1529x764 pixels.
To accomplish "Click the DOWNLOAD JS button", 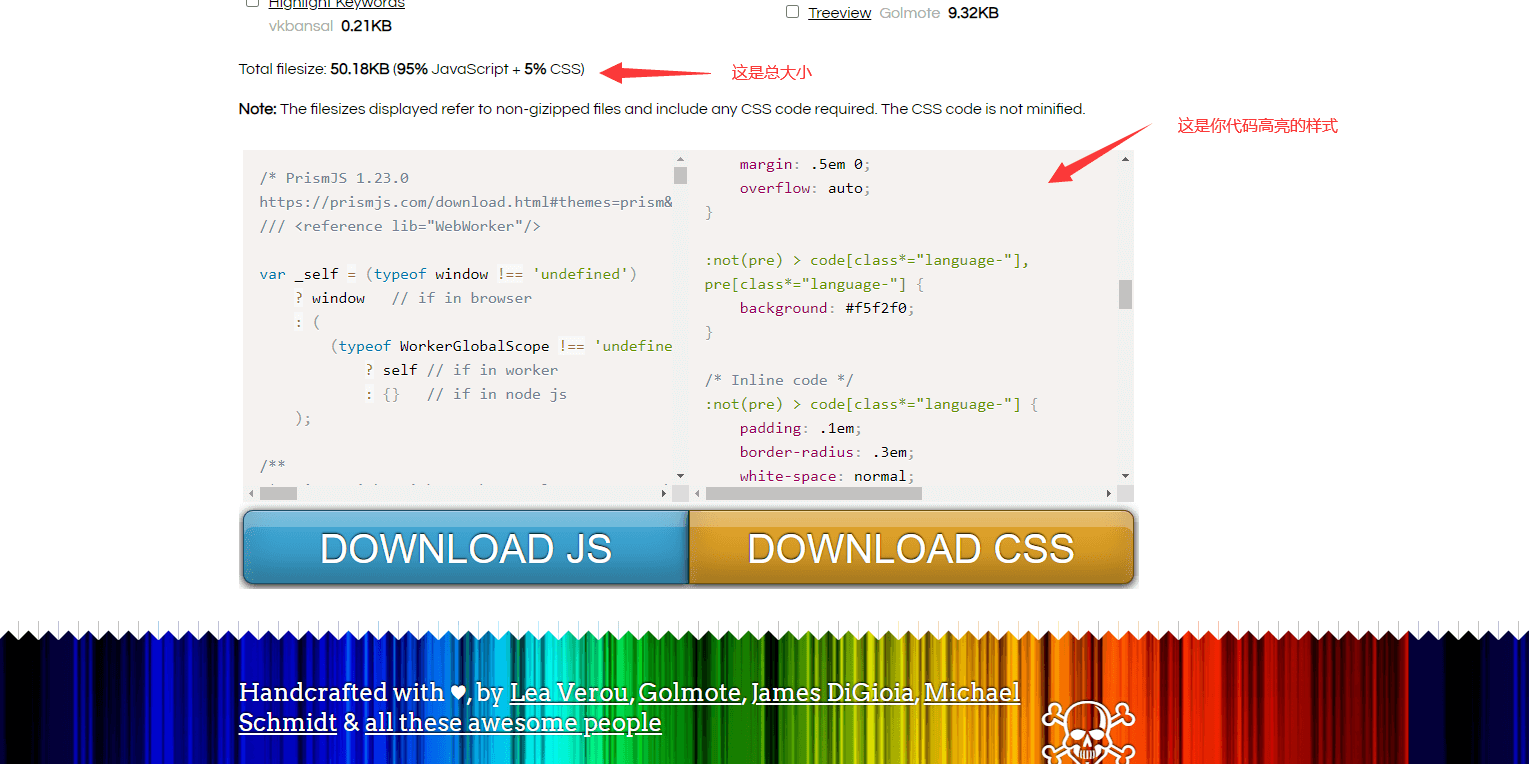I will [465, 547].
